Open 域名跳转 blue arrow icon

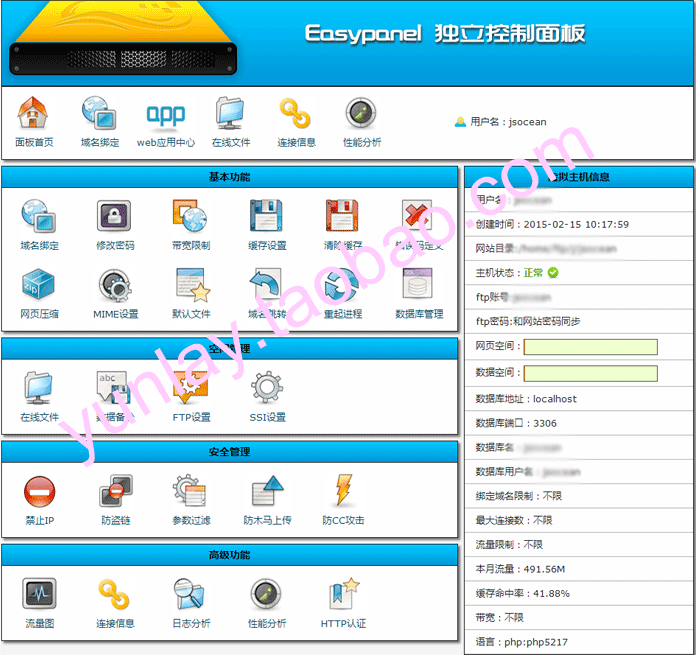click(266, 284)
